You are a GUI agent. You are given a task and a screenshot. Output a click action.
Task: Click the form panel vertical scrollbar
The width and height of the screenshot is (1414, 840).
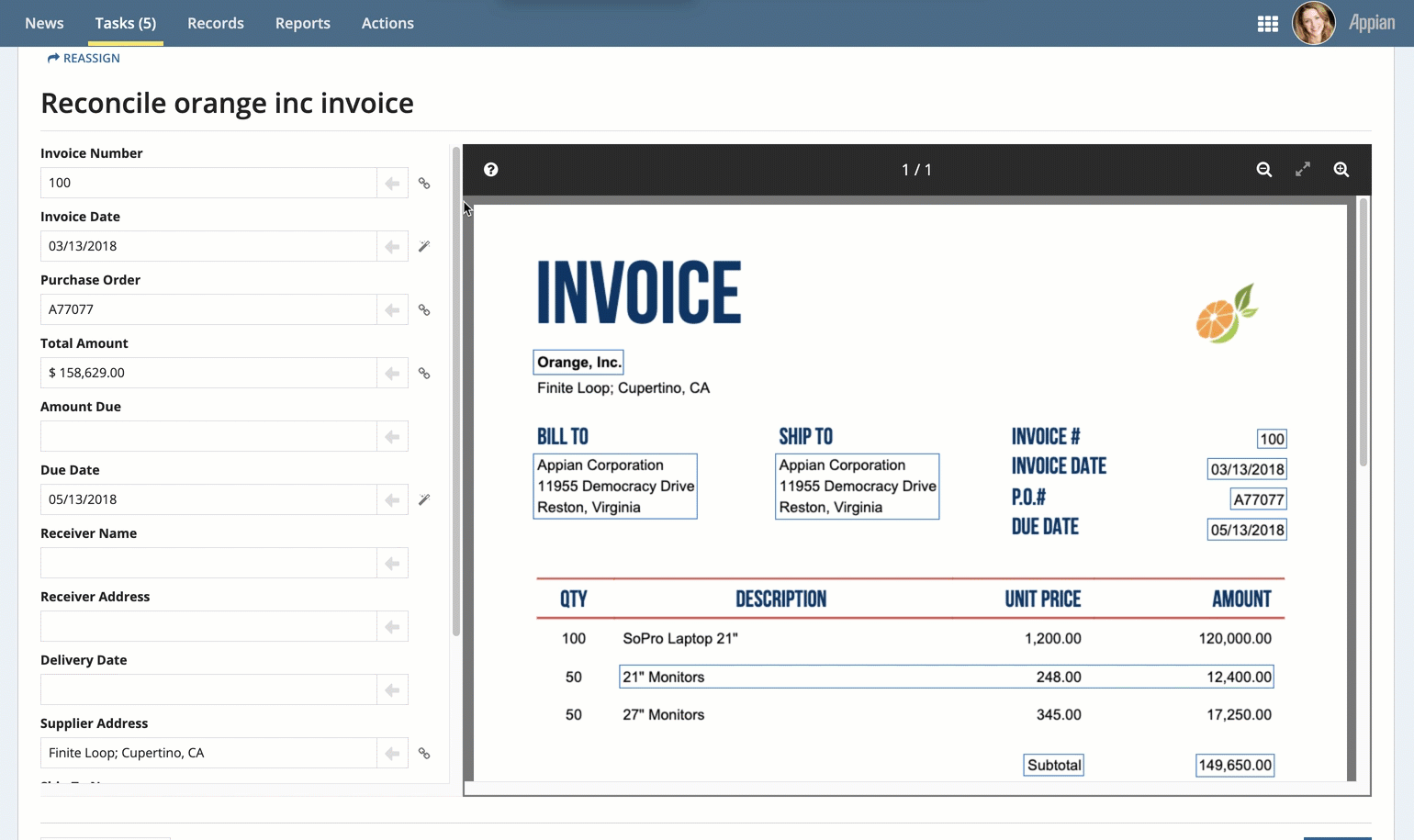tap(455, 391)
